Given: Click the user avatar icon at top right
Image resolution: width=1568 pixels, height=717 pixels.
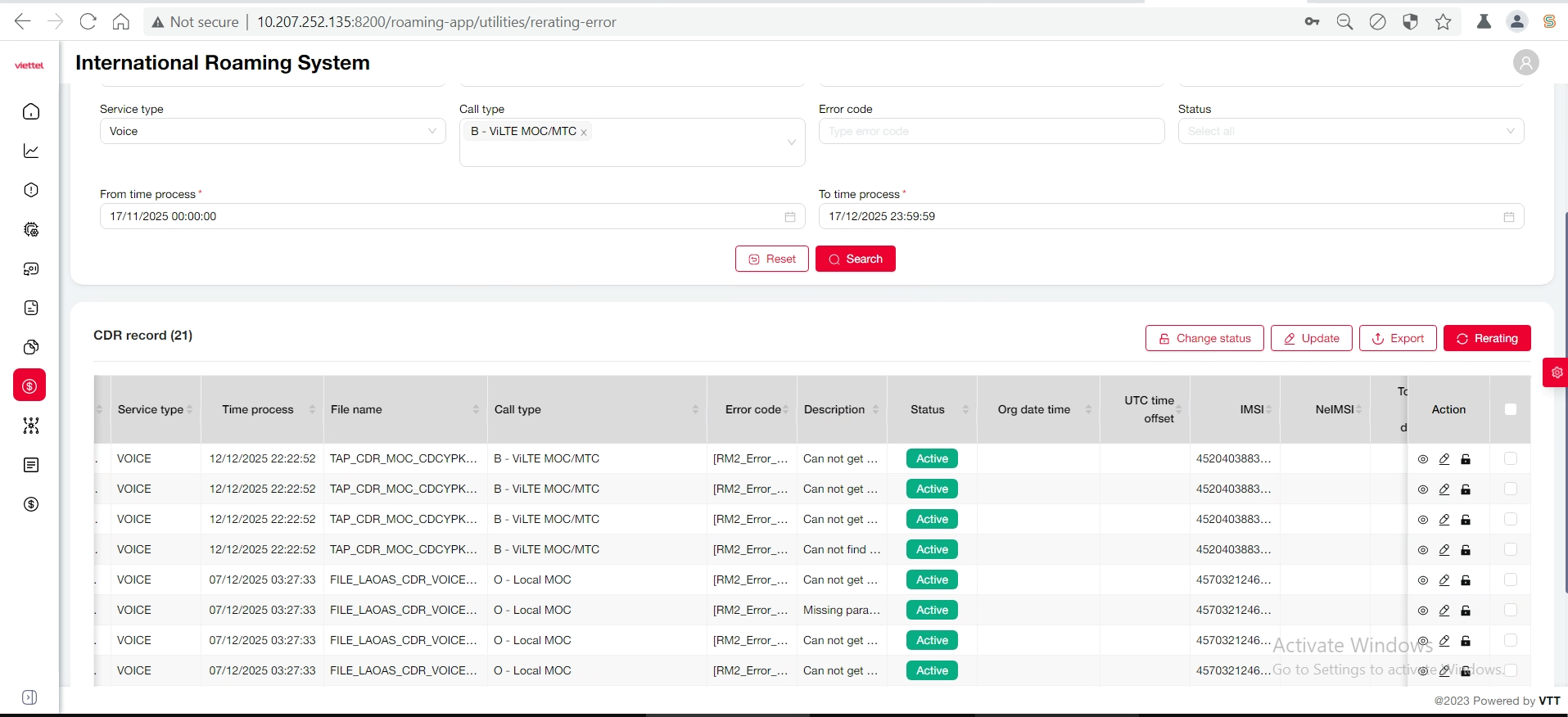Looking at the screenshot, I should pos(1525,63).
